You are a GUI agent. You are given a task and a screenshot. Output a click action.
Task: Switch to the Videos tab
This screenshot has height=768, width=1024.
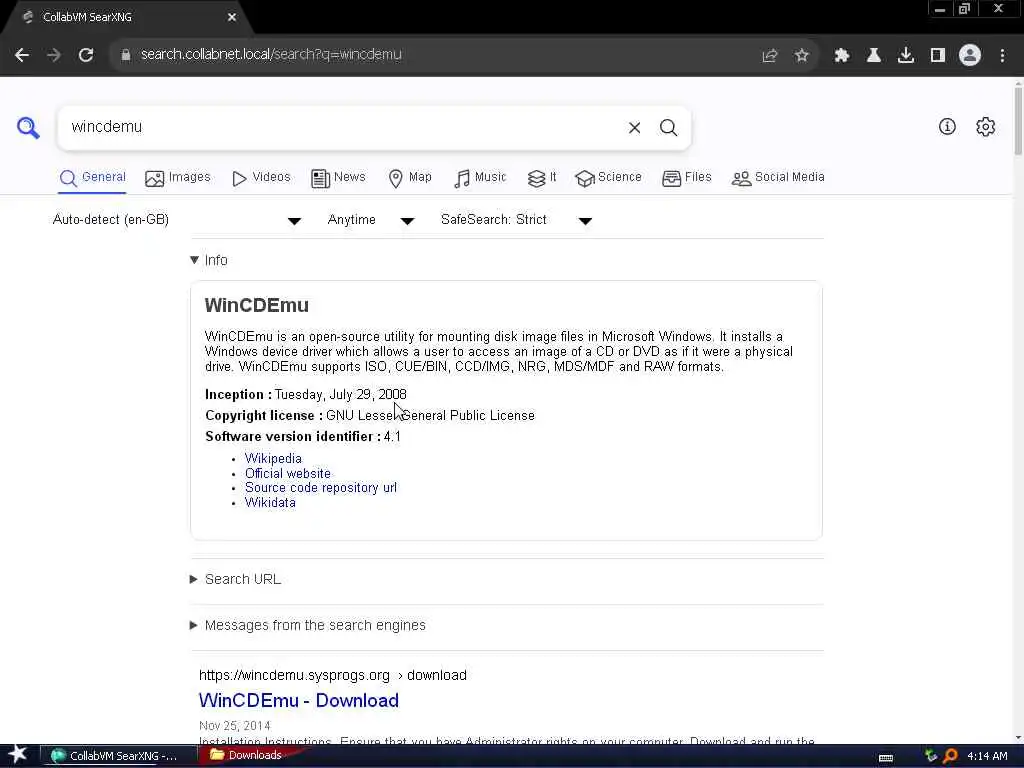click(x=261, y=178)
